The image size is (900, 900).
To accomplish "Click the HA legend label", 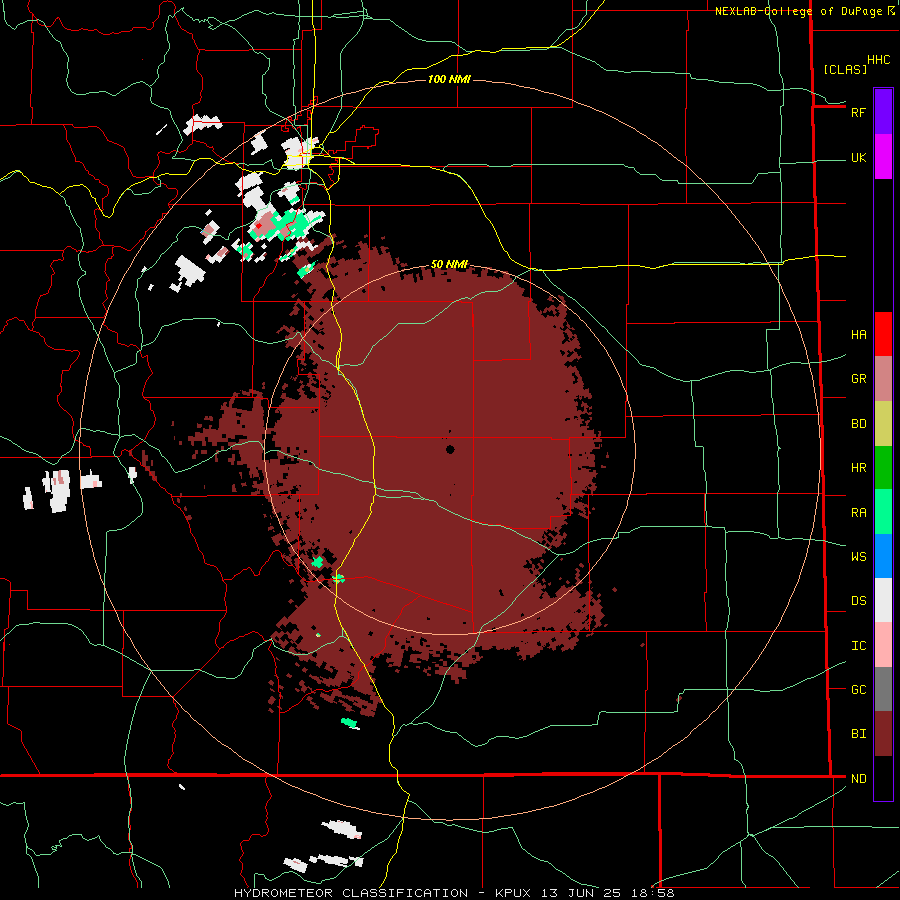I will click(858, 334).
